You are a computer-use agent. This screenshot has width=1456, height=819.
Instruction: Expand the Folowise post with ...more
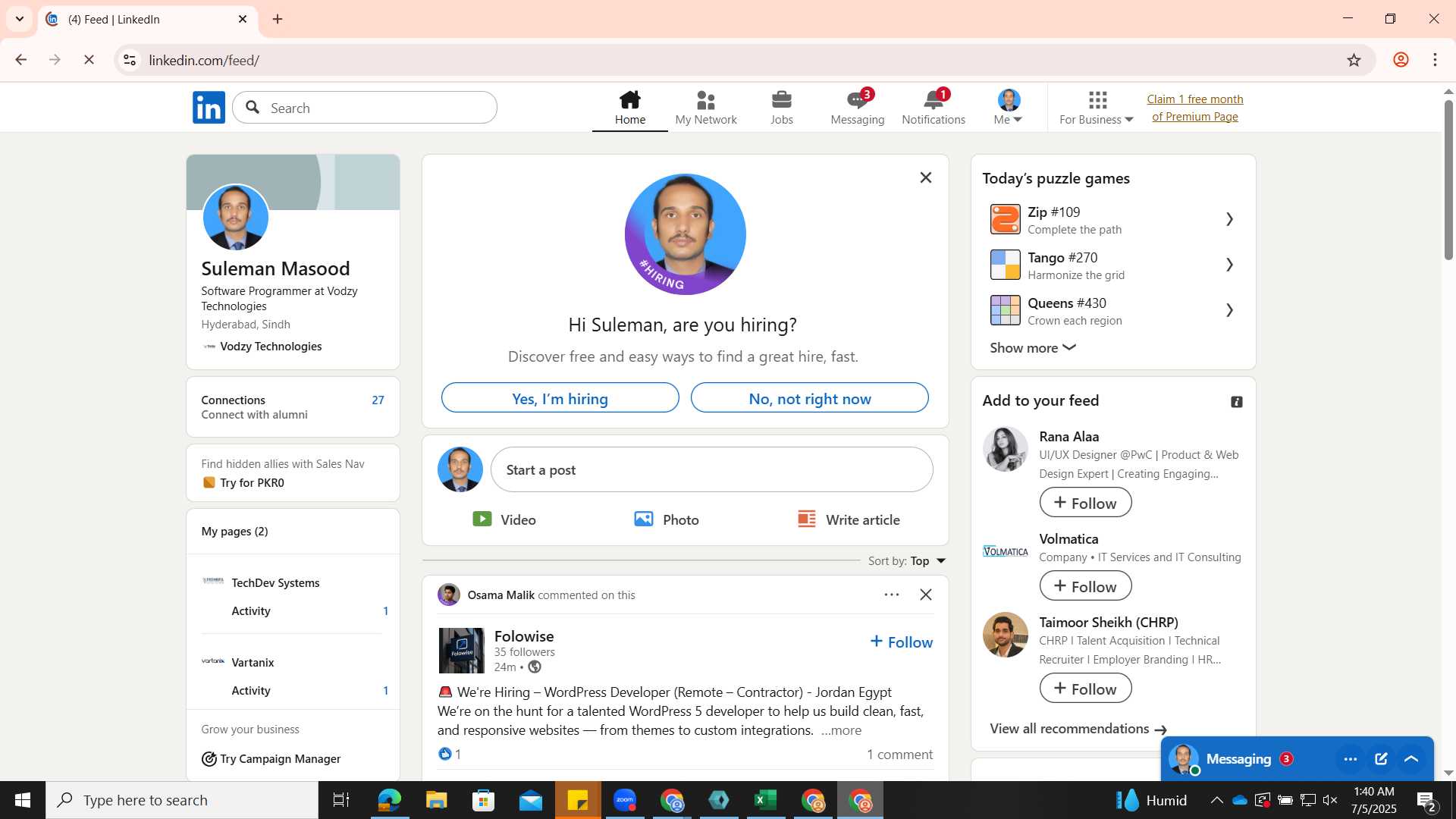[841, 730]
